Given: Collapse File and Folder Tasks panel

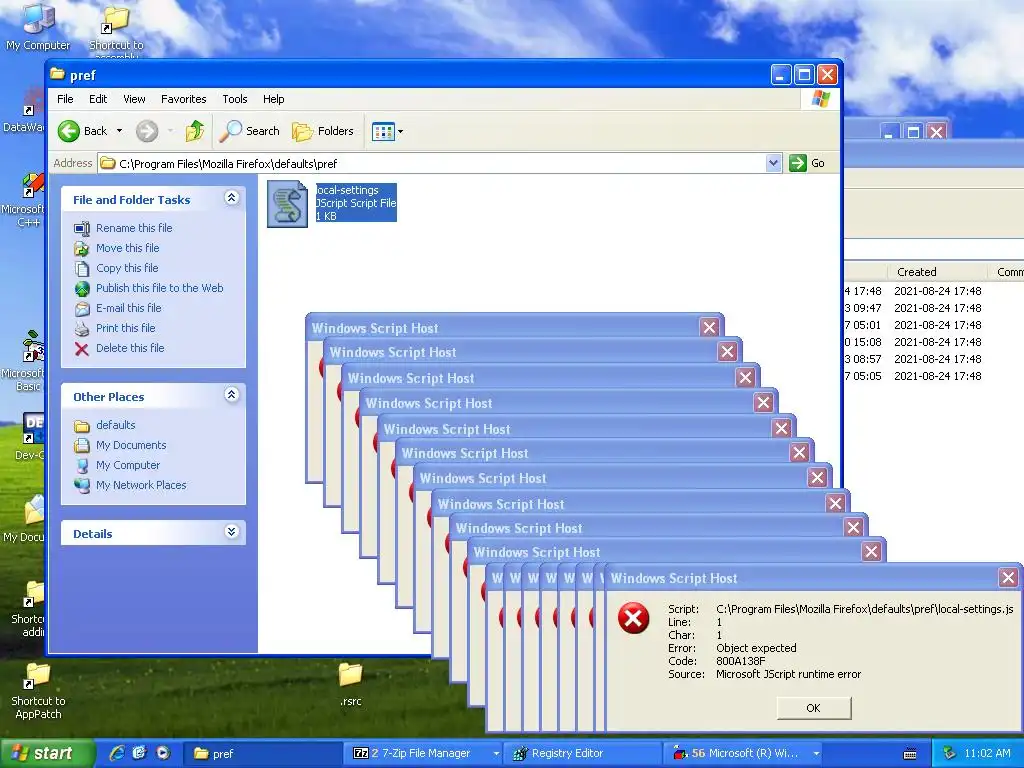Looking at the screenshot, I should [x=231, y=198].
